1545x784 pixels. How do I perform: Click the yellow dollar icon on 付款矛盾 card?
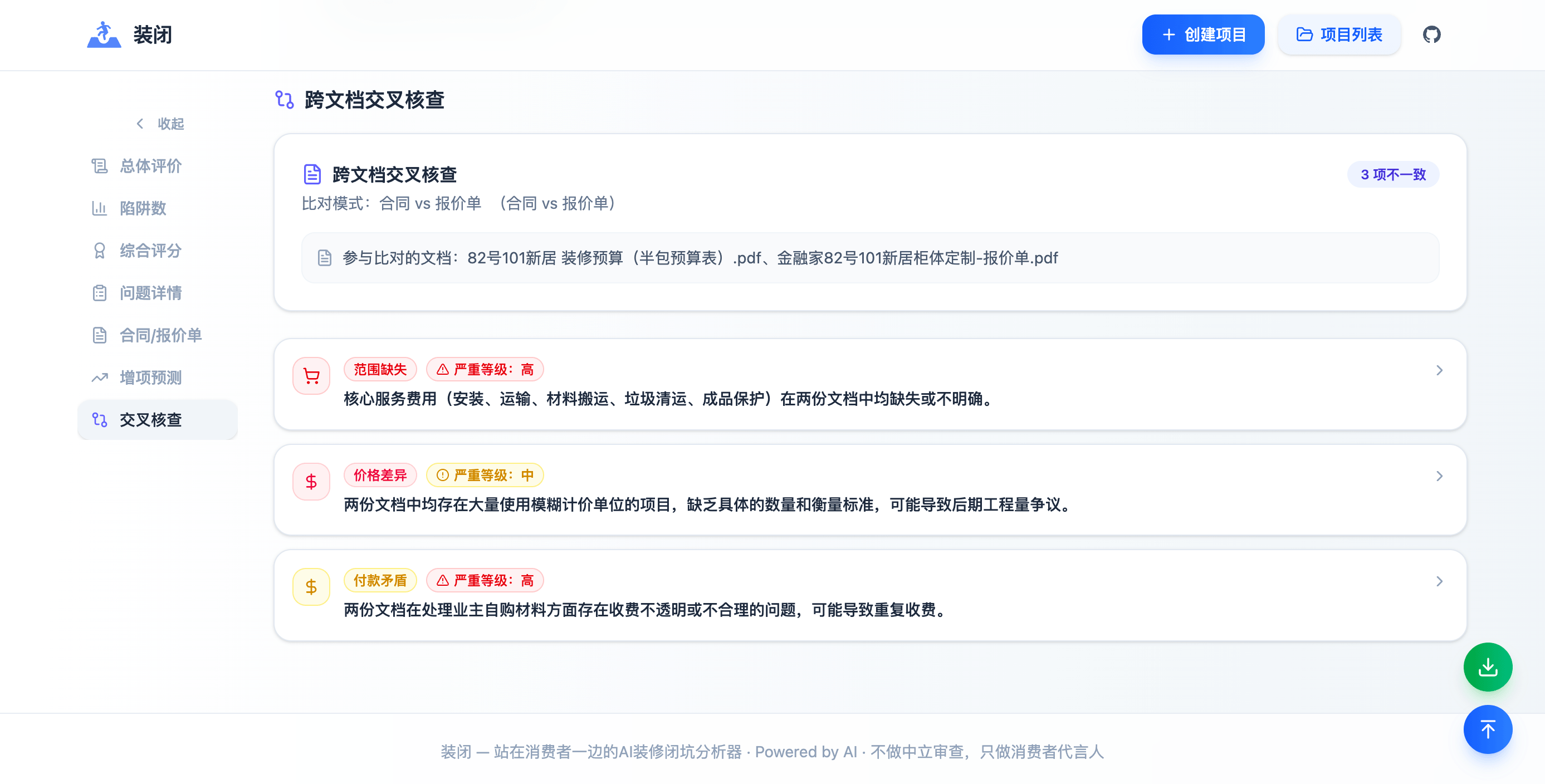click(x=311, y=587)
